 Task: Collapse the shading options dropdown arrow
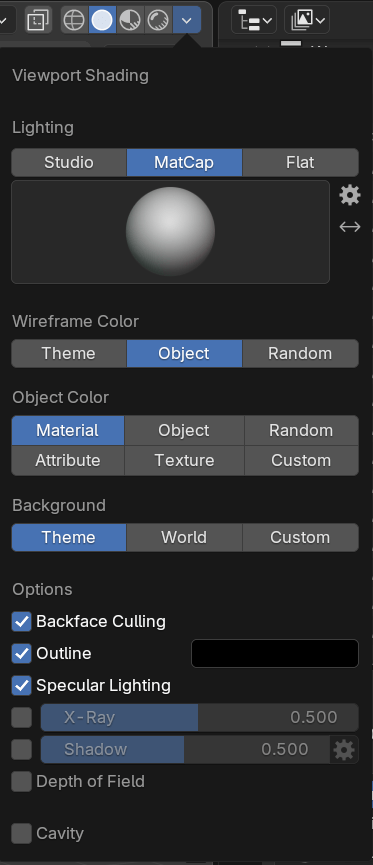tap(187, 20)
